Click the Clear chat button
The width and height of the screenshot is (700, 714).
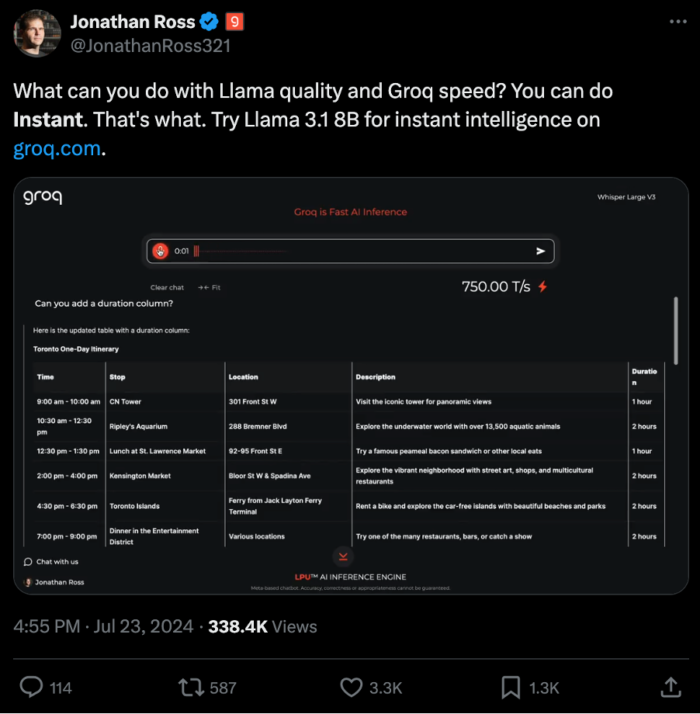pyautogui.click(x=167, y=287)
